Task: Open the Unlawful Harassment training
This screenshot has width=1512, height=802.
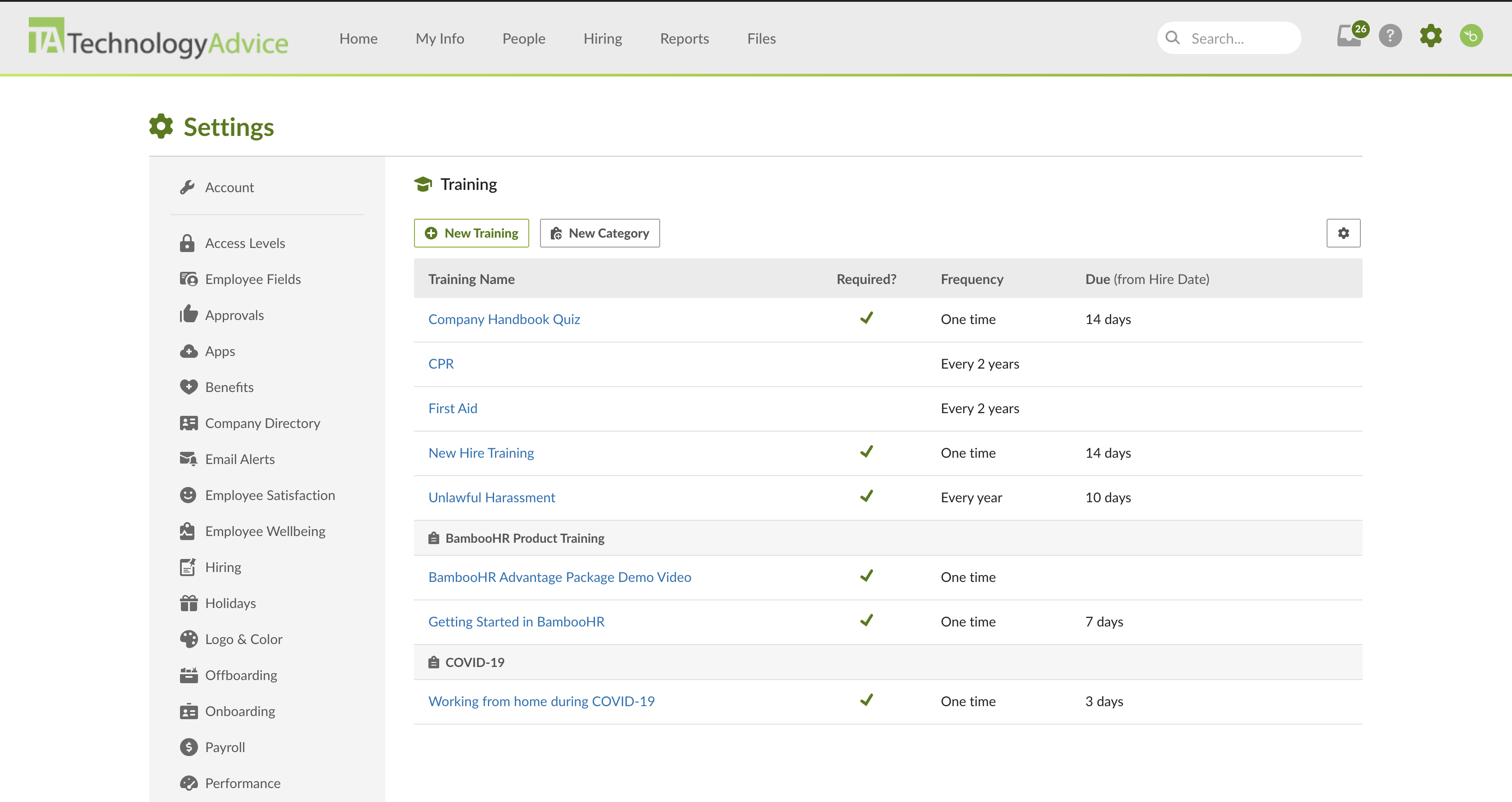Action: 491,497
